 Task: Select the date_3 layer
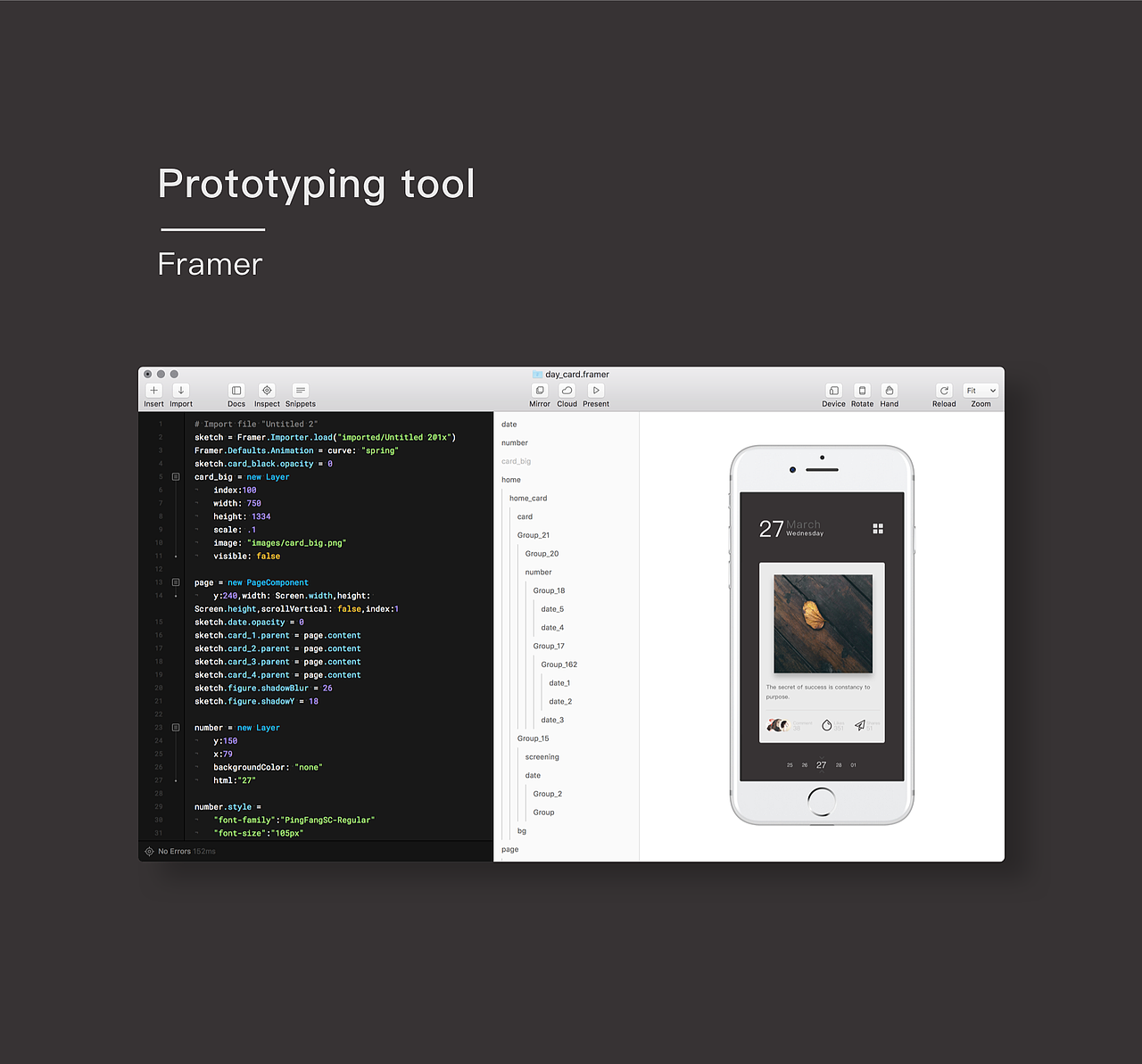click(x=552, y=721)
